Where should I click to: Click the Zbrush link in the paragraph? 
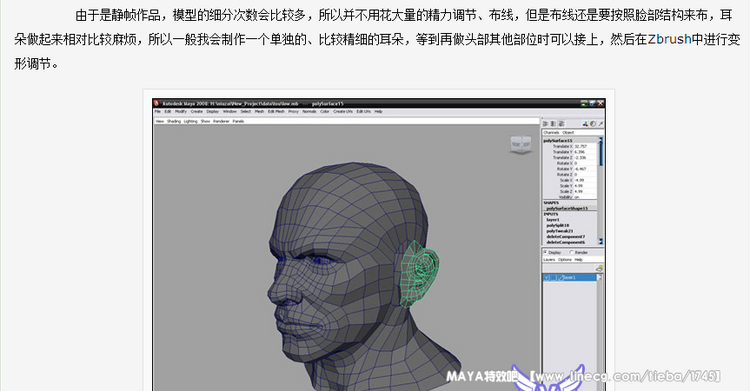coord(670,39)
